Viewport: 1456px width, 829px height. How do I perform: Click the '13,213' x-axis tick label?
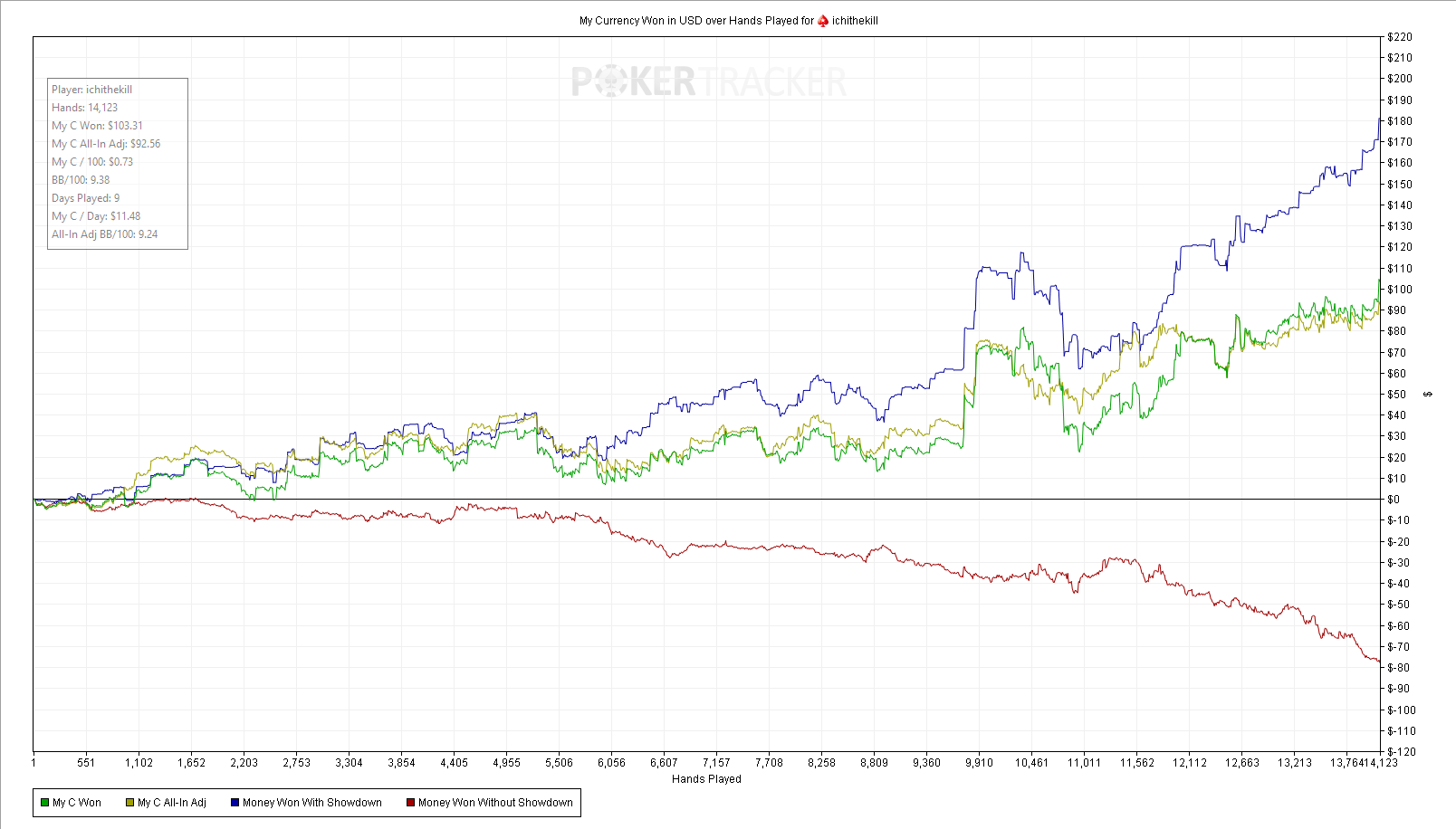(x=1295, y=763)
